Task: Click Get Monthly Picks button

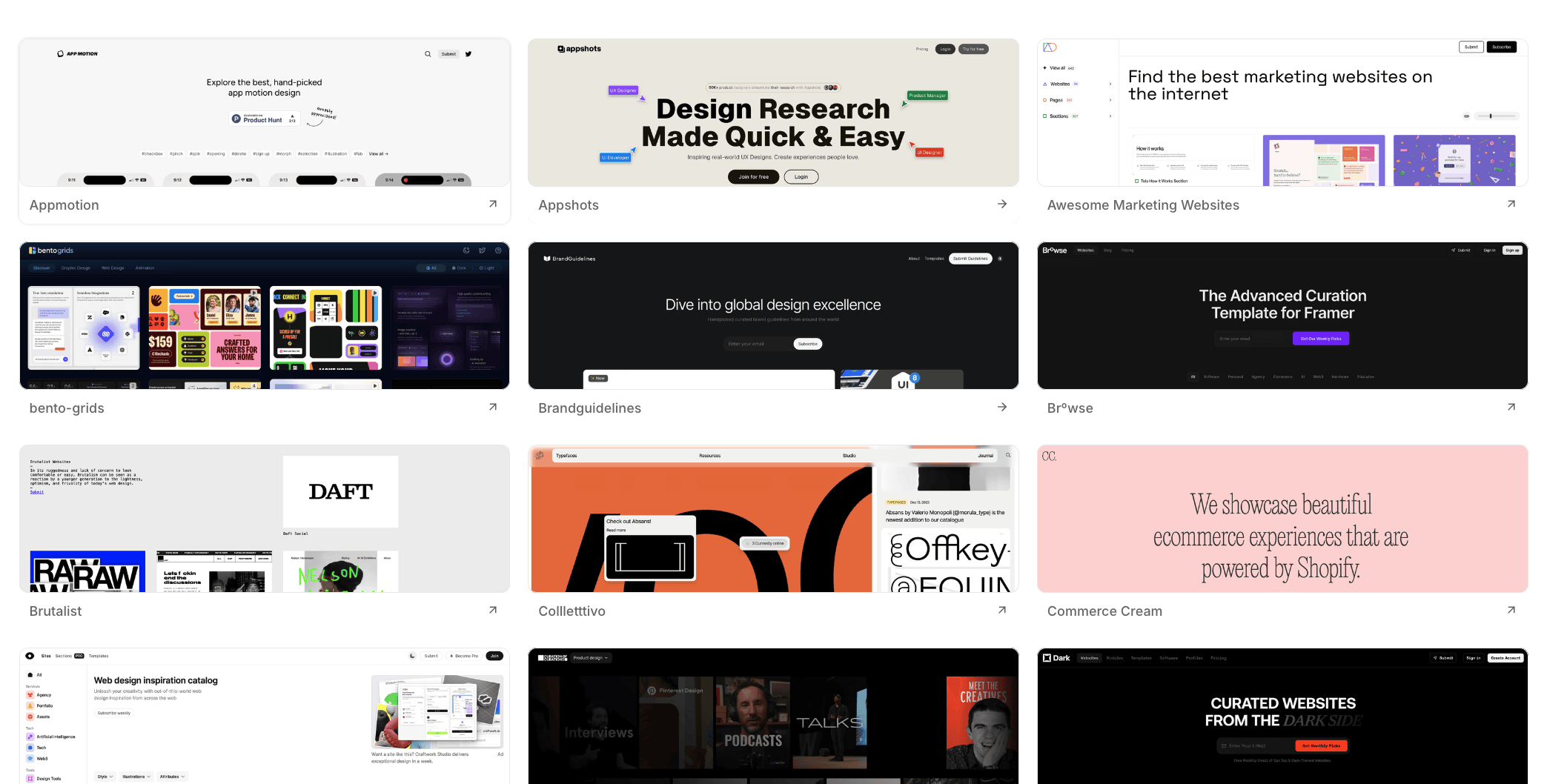Action: pos(1321,745)
